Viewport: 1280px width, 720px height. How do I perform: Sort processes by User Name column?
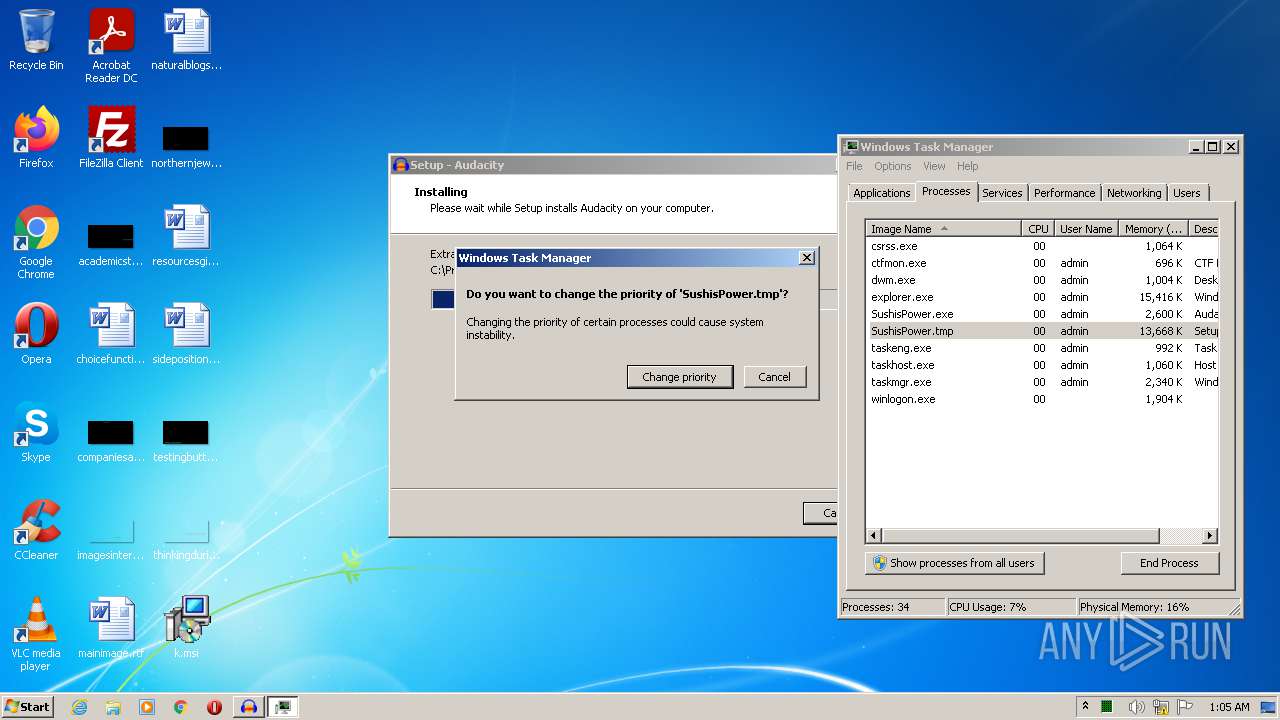click(1086, 229)
